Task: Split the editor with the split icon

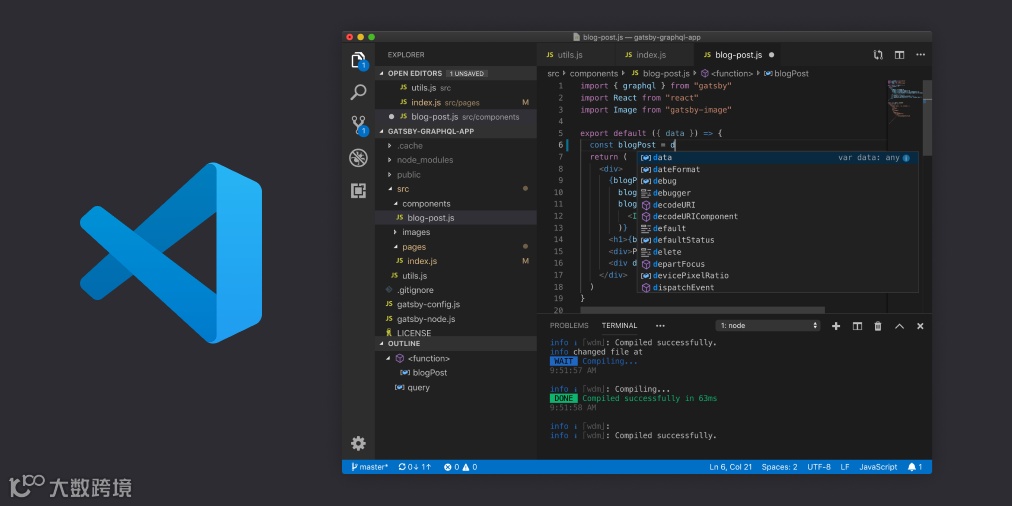Action: (899, 55)
